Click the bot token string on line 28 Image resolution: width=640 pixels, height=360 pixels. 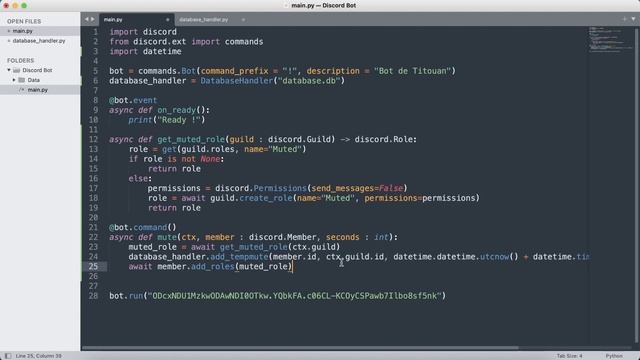[x=295, y=296]
